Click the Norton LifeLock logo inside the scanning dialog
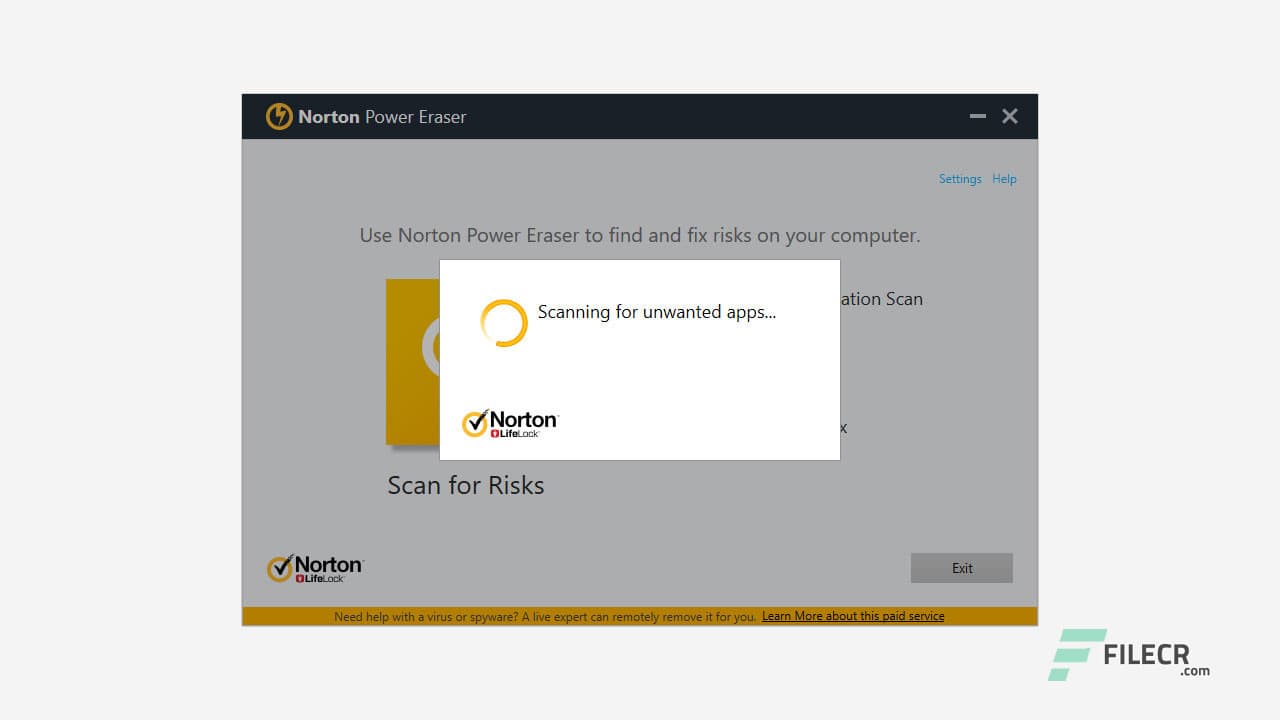The image size is (1280, 720). coord(509,421)
